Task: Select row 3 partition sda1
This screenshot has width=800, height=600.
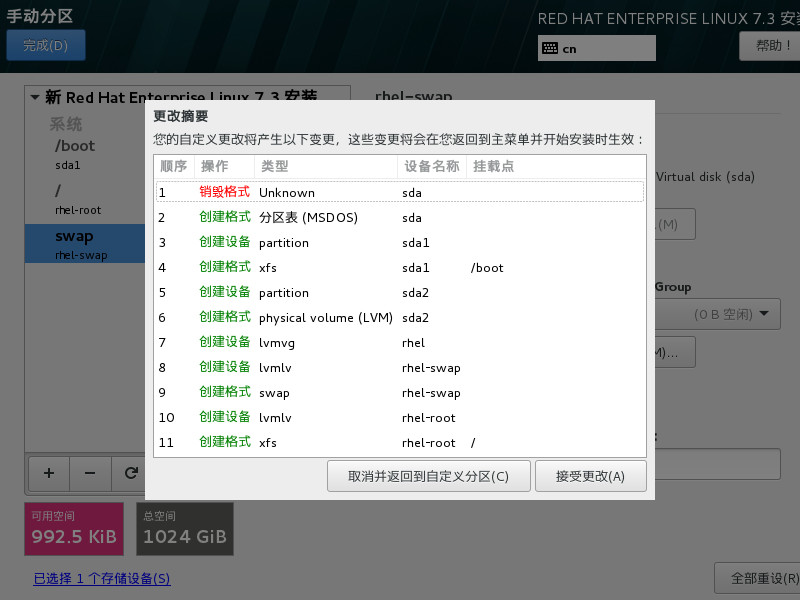Action: click(x=399, y=242)
